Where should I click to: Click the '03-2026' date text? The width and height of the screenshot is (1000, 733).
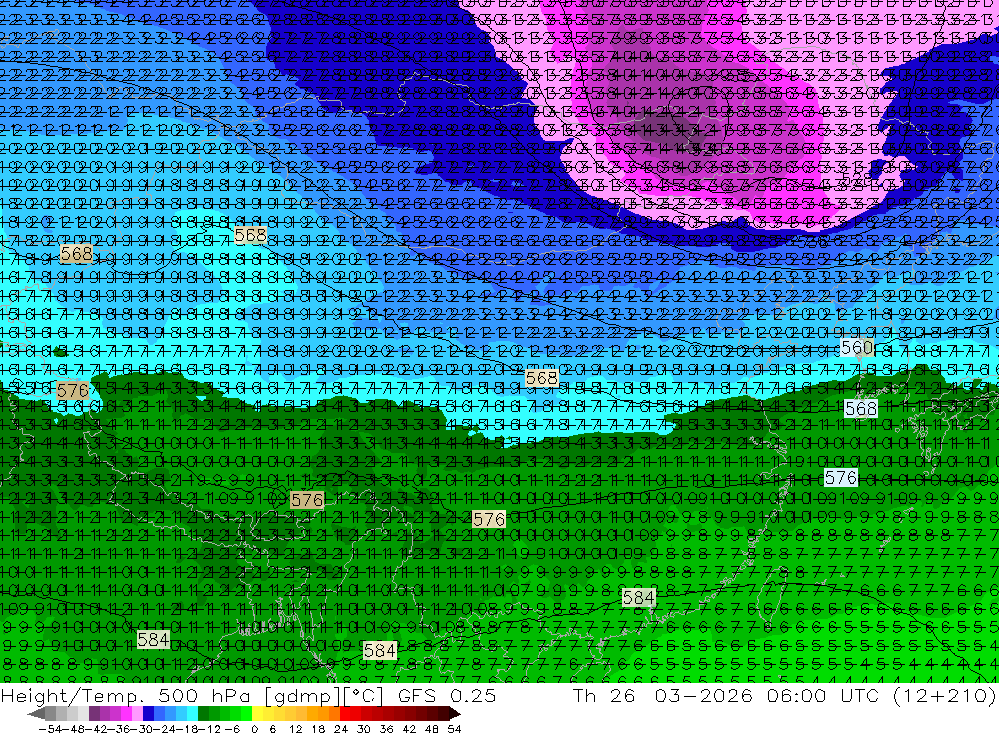703,696
